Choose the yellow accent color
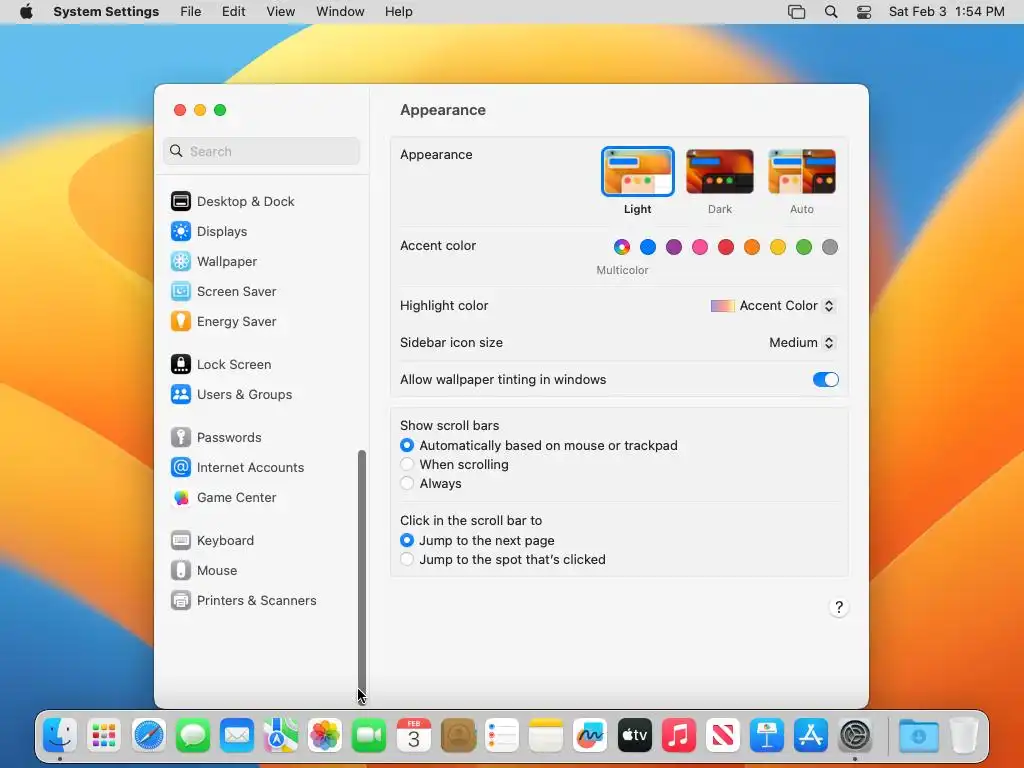Image resolution: width=1024 pixels, height=768 pixels. coord(778,247)
